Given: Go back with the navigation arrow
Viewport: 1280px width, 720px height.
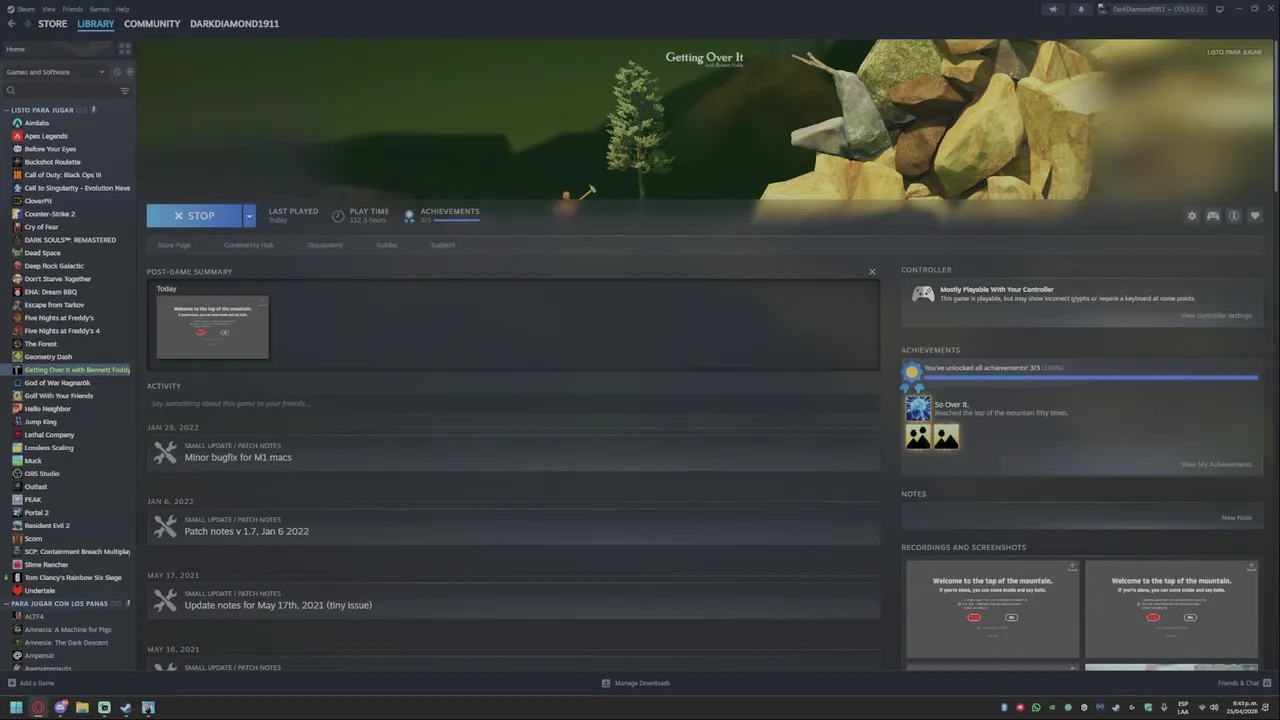Looking at the screenshot, I should point(11,23).
